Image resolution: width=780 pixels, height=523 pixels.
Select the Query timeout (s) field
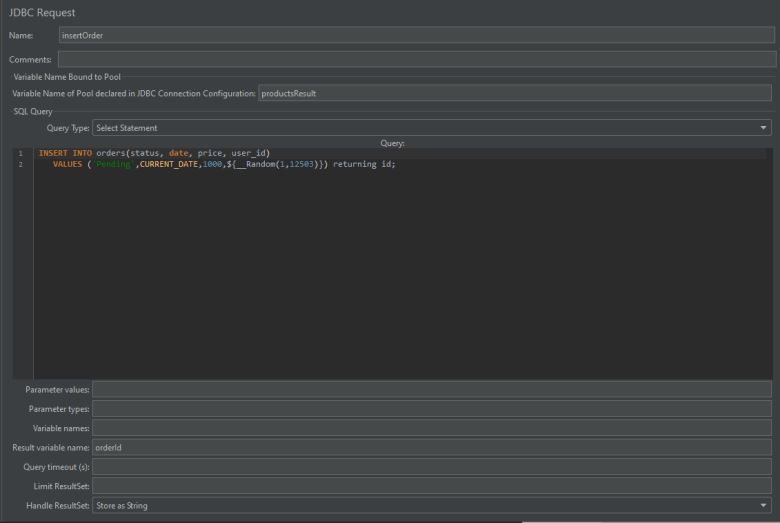tap(431, 467)
